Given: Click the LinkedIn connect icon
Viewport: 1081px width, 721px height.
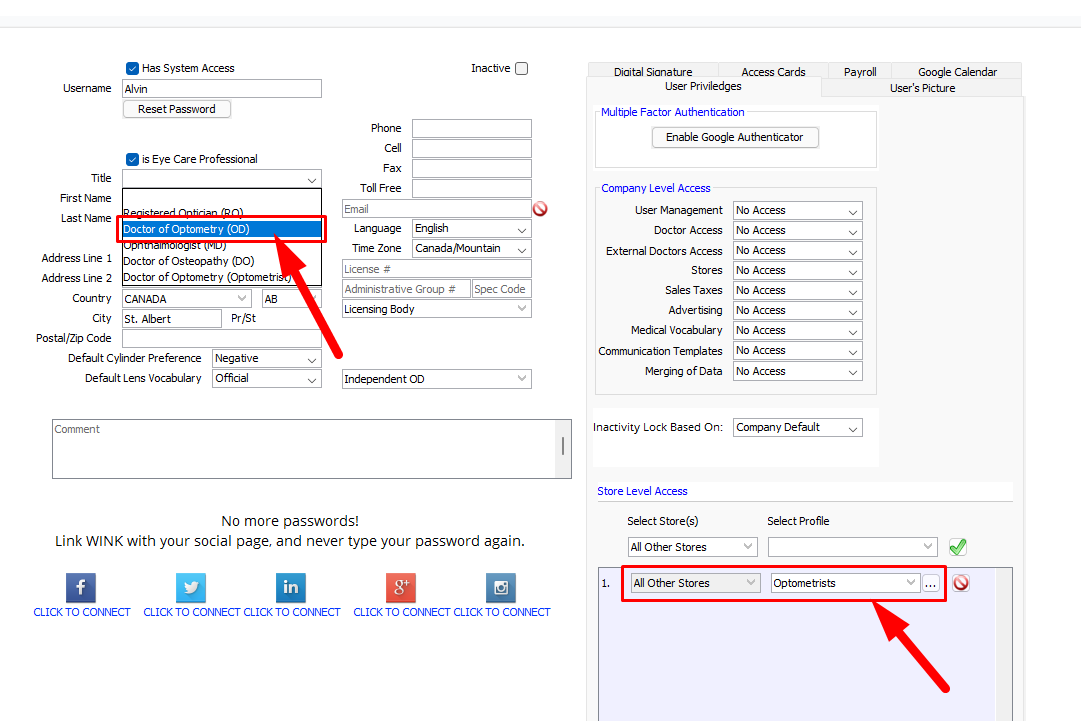Looking at the screenshot, I should tap(290, 588).
